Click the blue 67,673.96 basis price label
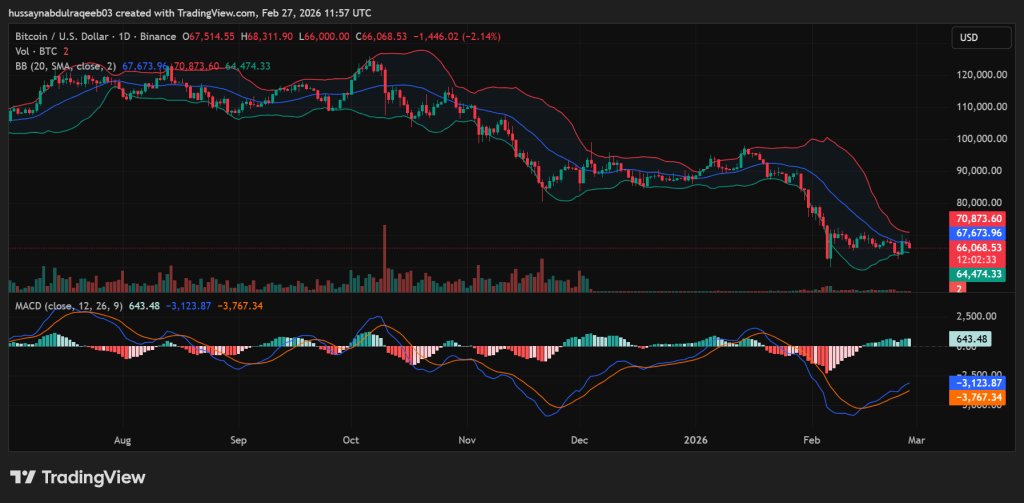Image resolution: width=1024 pixels, height=503 pixels. (x=978, y=233)
